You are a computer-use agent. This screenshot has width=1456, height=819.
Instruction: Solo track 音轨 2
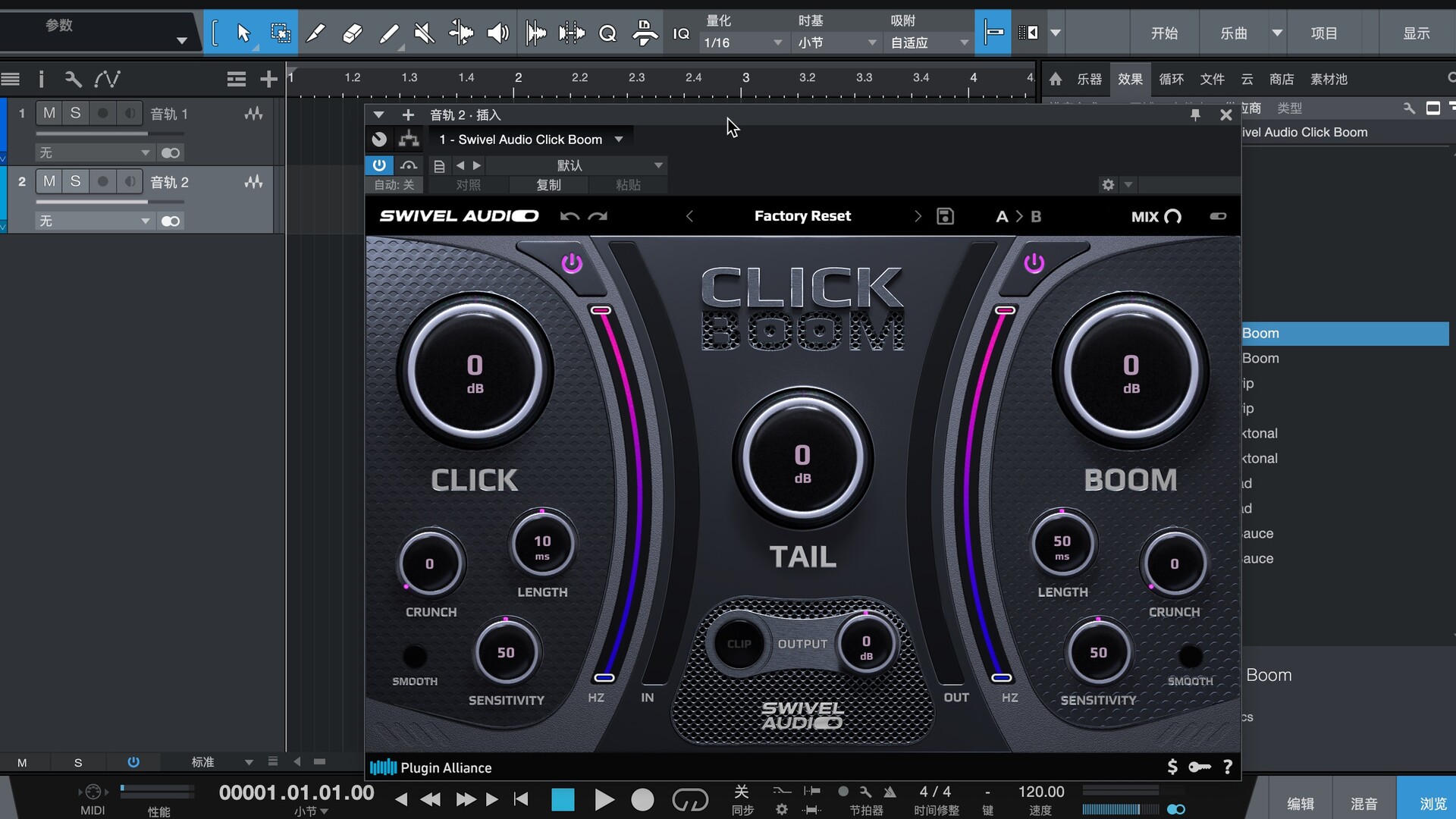pos(75,181)
